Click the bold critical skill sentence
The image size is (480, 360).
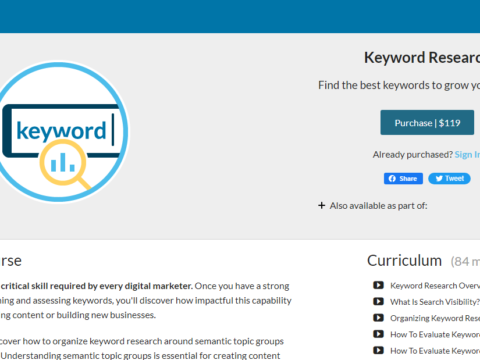pos(96,286)
